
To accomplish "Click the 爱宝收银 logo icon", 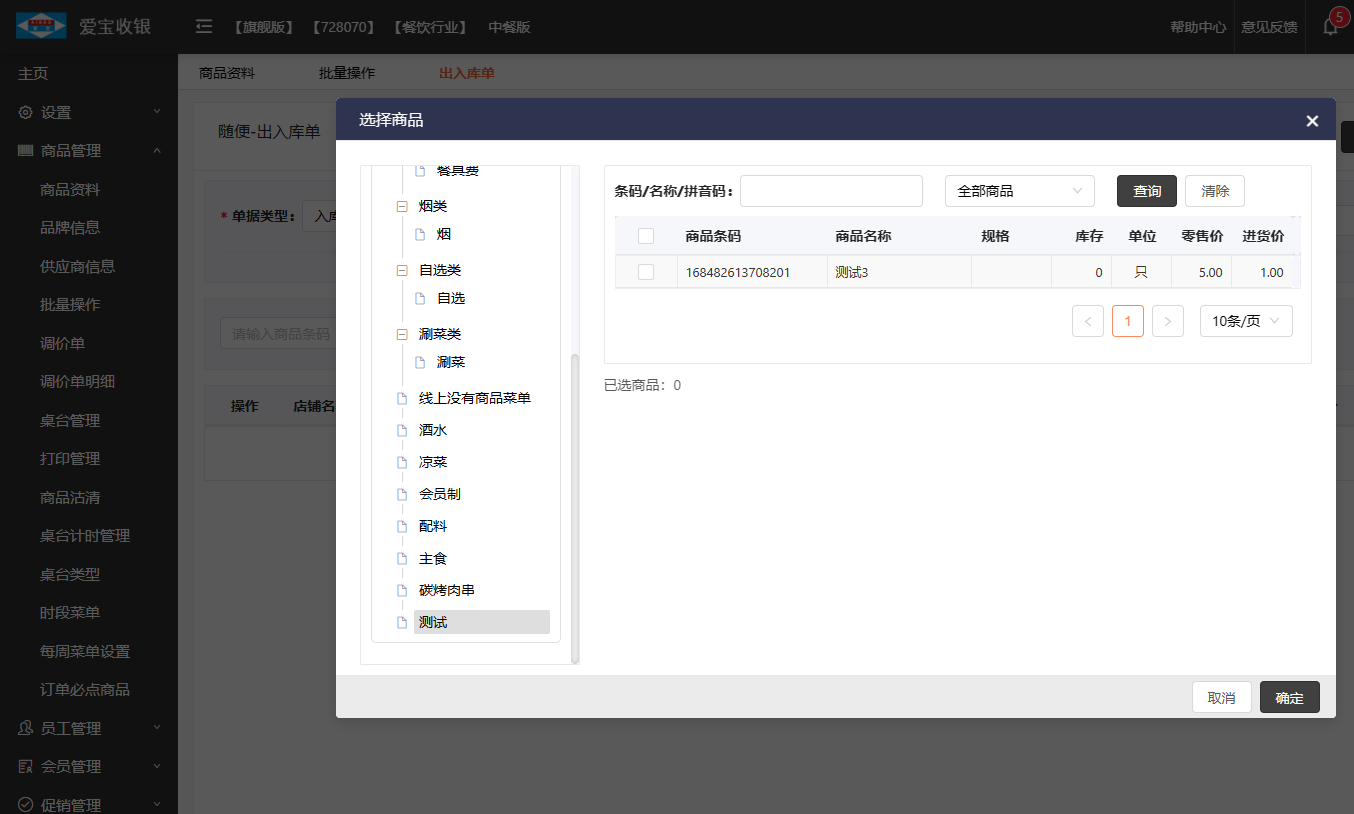I will tap(41, 26).
